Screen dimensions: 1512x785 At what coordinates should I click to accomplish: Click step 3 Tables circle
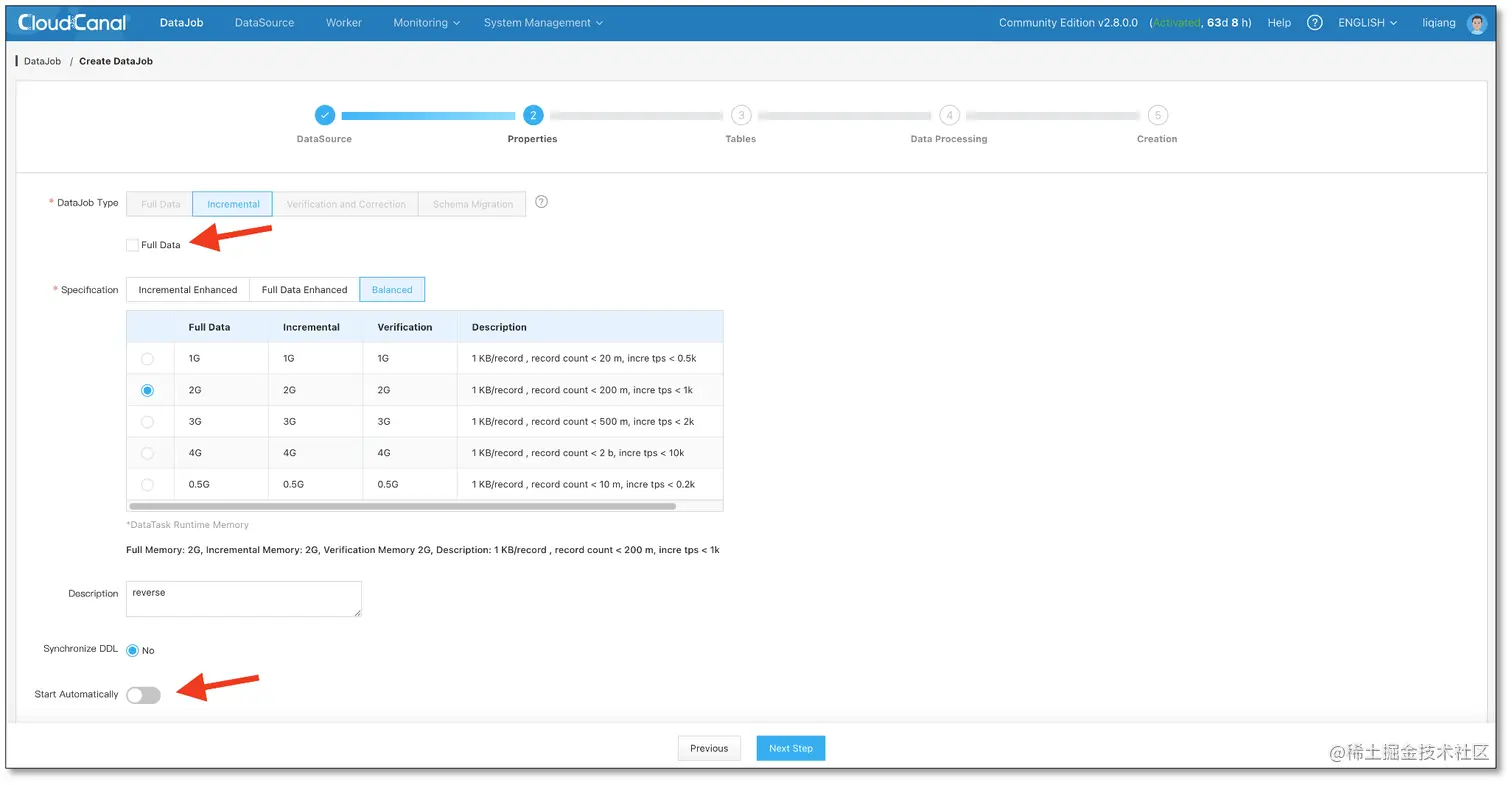click(741, 115)
